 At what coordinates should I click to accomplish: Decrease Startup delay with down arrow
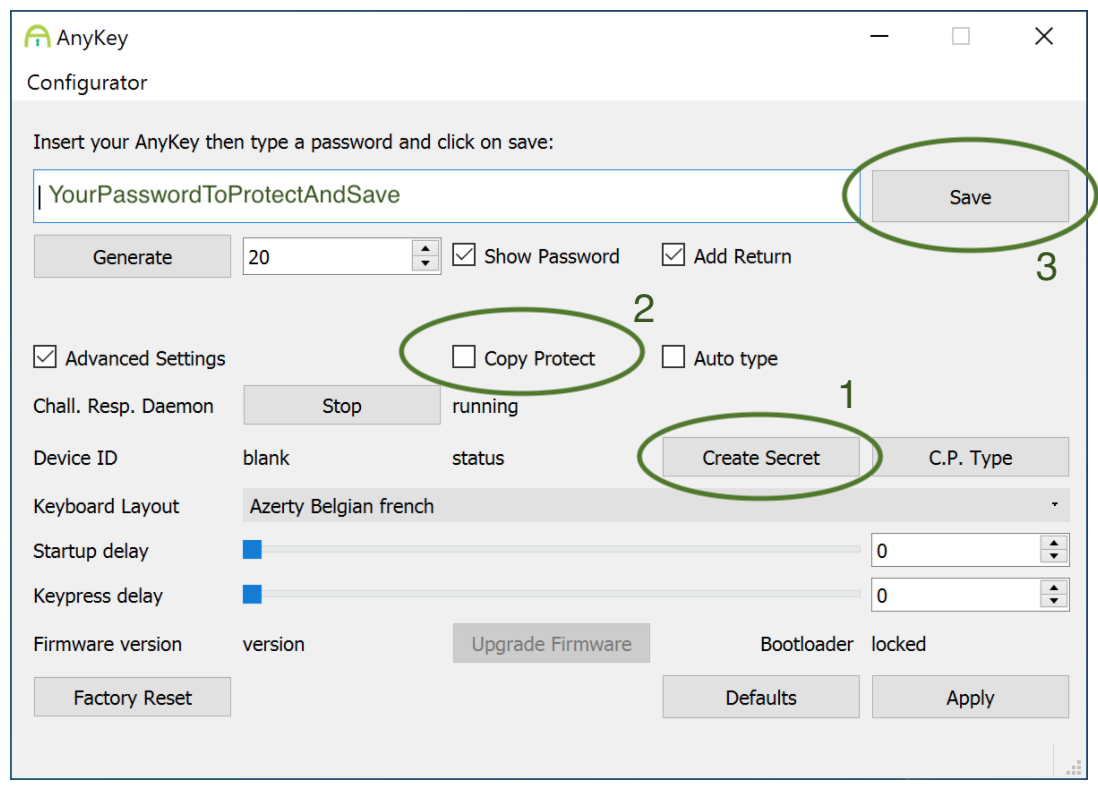coord(1054,558)
